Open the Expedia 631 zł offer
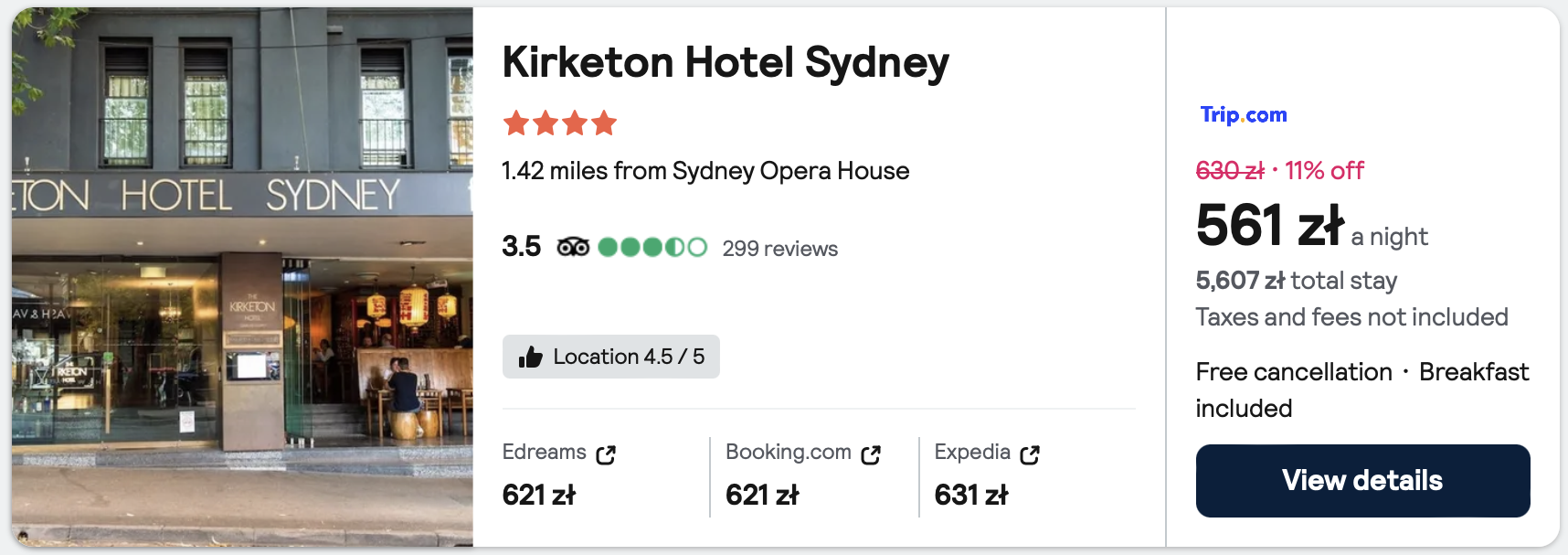 (970, 495)
